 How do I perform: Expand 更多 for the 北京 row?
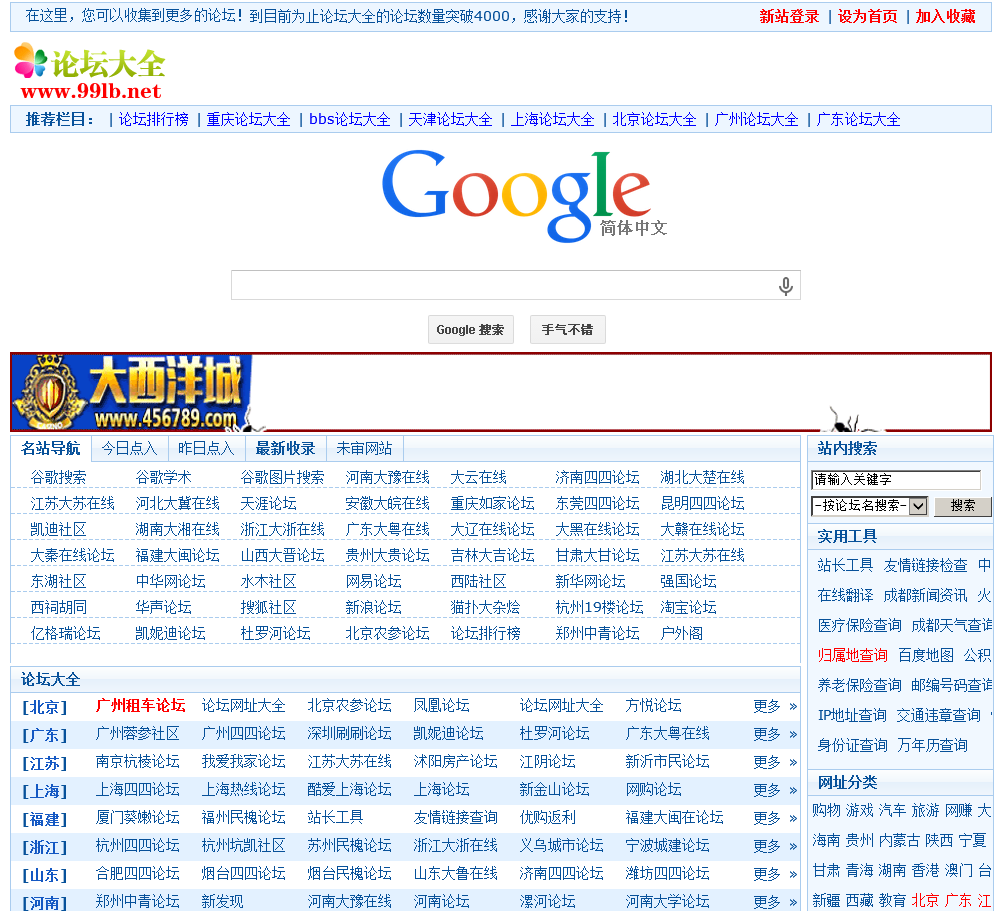click(x=775, y=707)
